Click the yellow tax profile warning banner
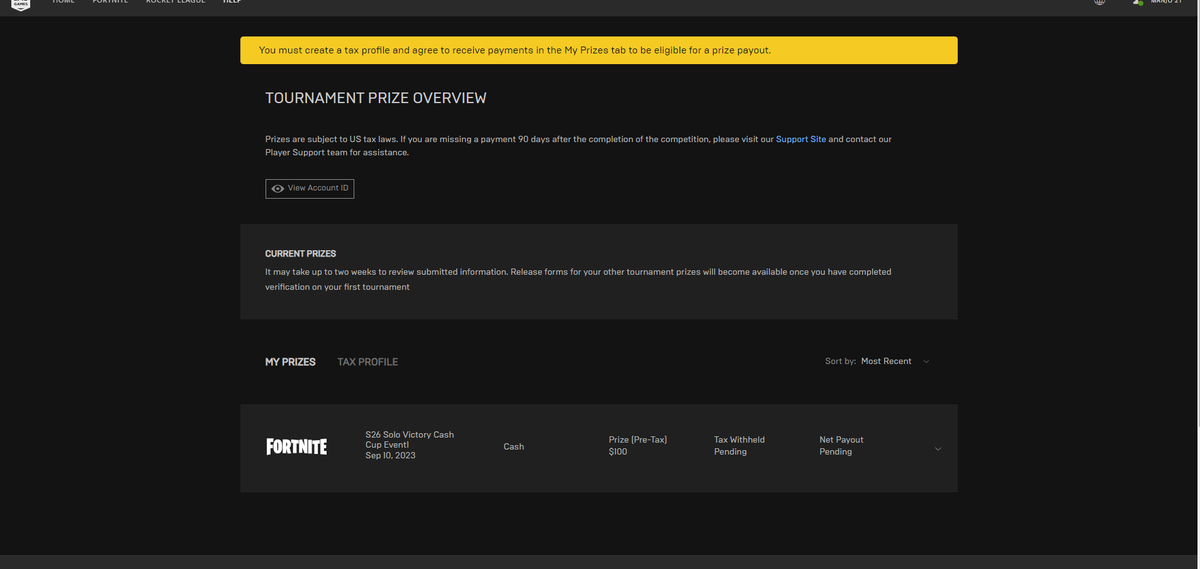The image size is (1200, 569). coord(599,50)
